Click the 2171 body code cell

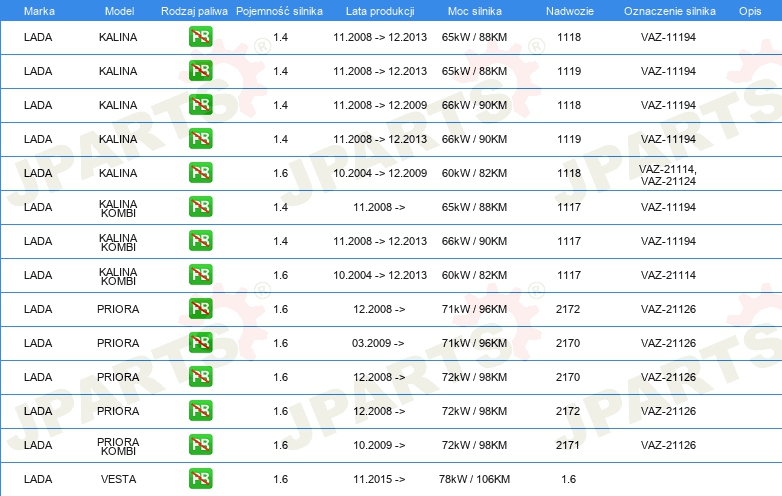(x=568, y=445)
